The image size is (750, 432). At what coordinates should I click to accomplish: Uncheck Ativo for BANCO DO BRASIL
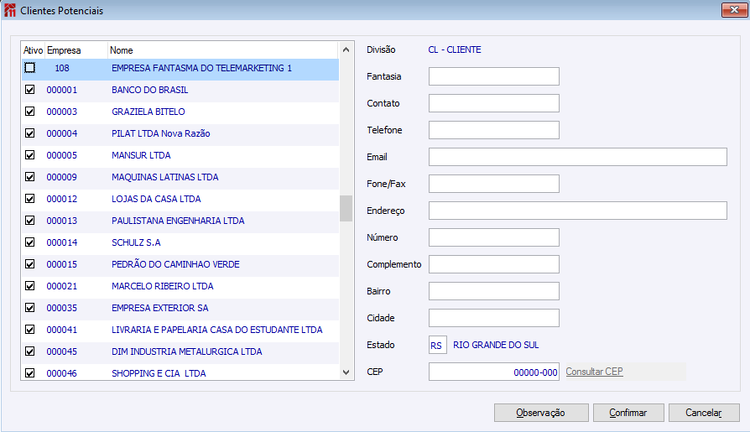30,89
